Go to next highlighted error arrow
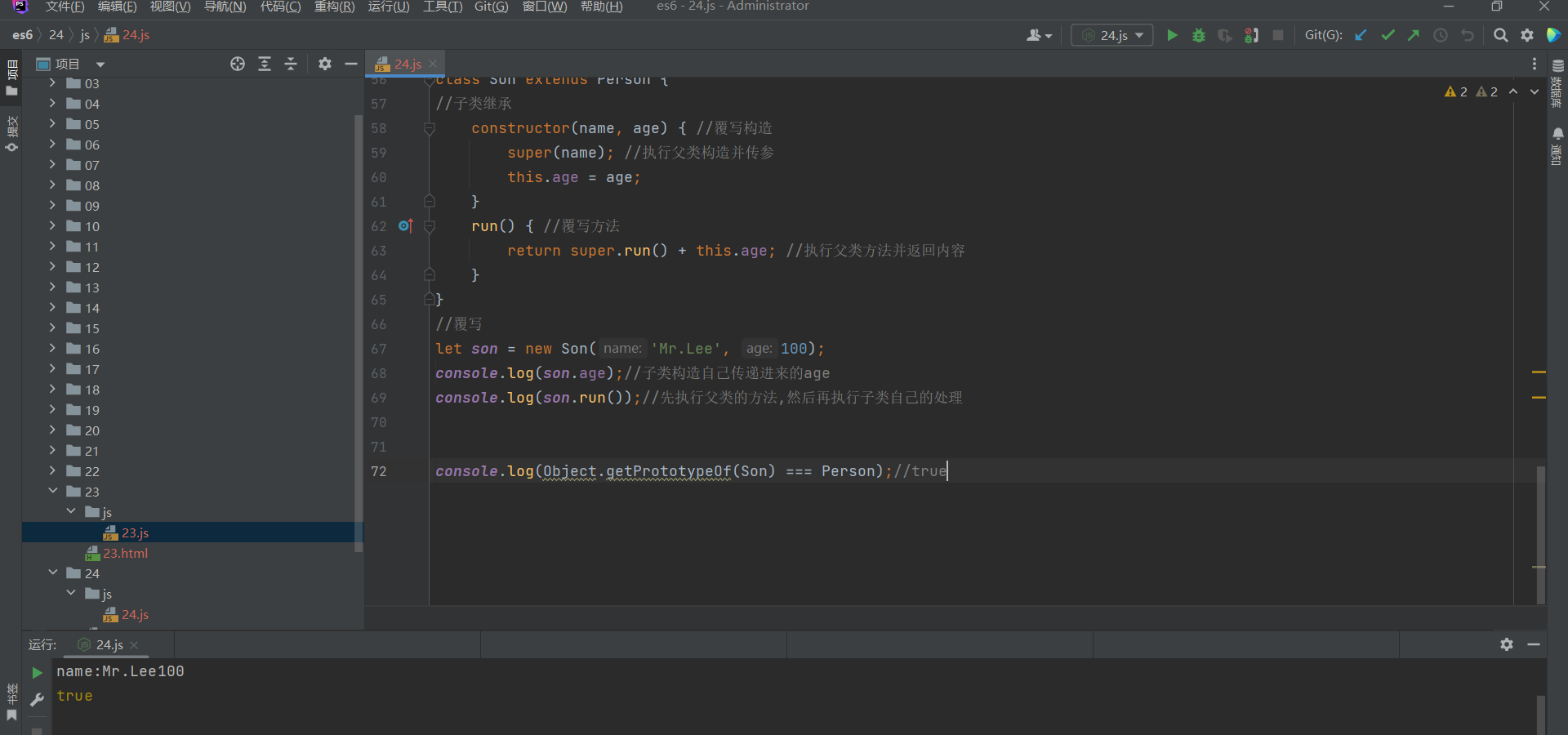1568x735 pixels. tap(1535, 91)
